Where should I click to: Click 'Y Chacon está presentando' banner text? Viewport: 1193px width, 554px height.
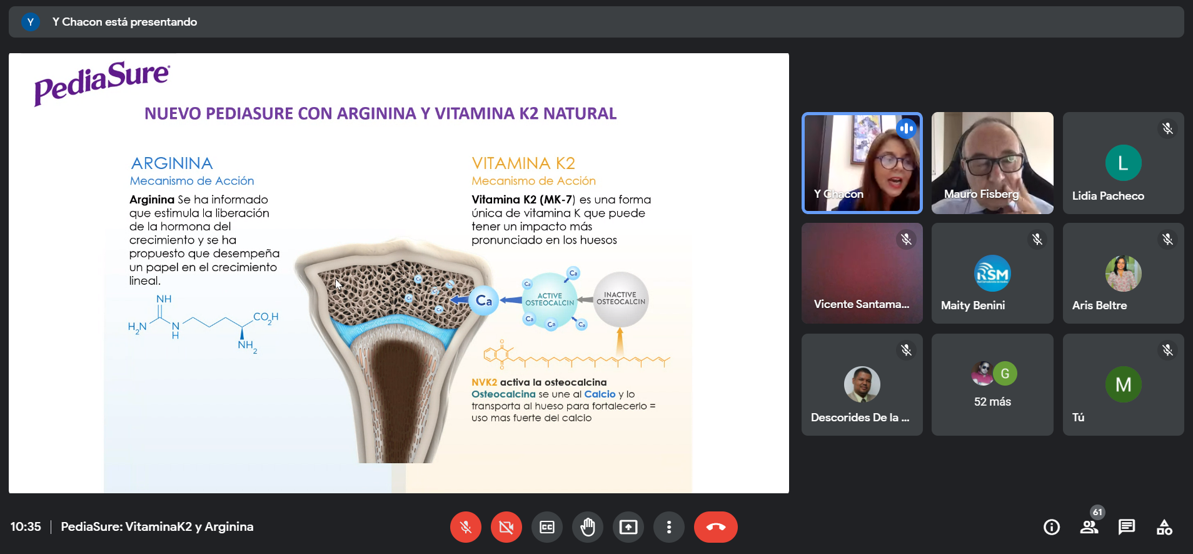[125, 22]
